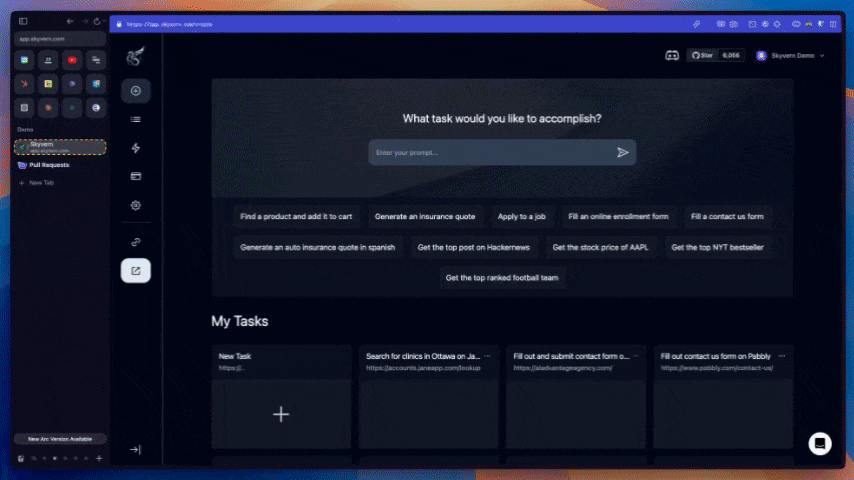Image resolution: width=854 pixels, height=480 pixels.
Task: Open the lightning bolt workflows icon
Action: [x=136, y=148]
